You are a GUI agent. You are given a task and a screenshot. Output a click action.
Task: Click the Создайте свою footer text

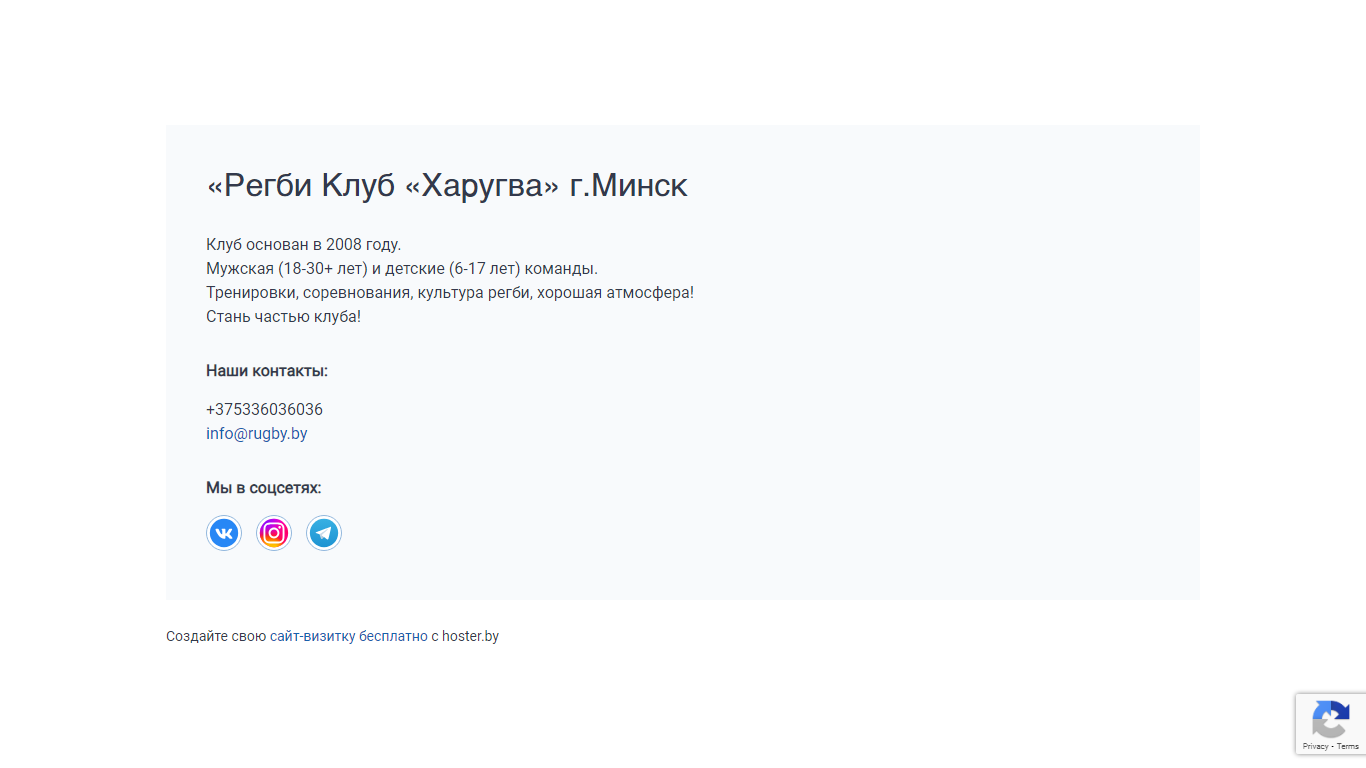pos(216,636)
